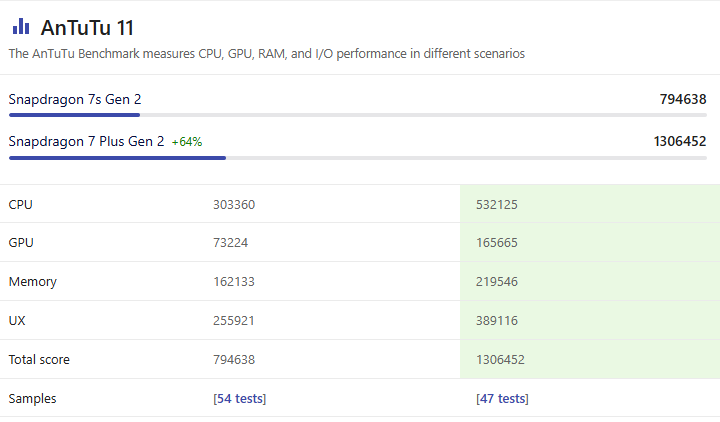
Task: Select GPU value 73224
Action: (x=230, y=242)
